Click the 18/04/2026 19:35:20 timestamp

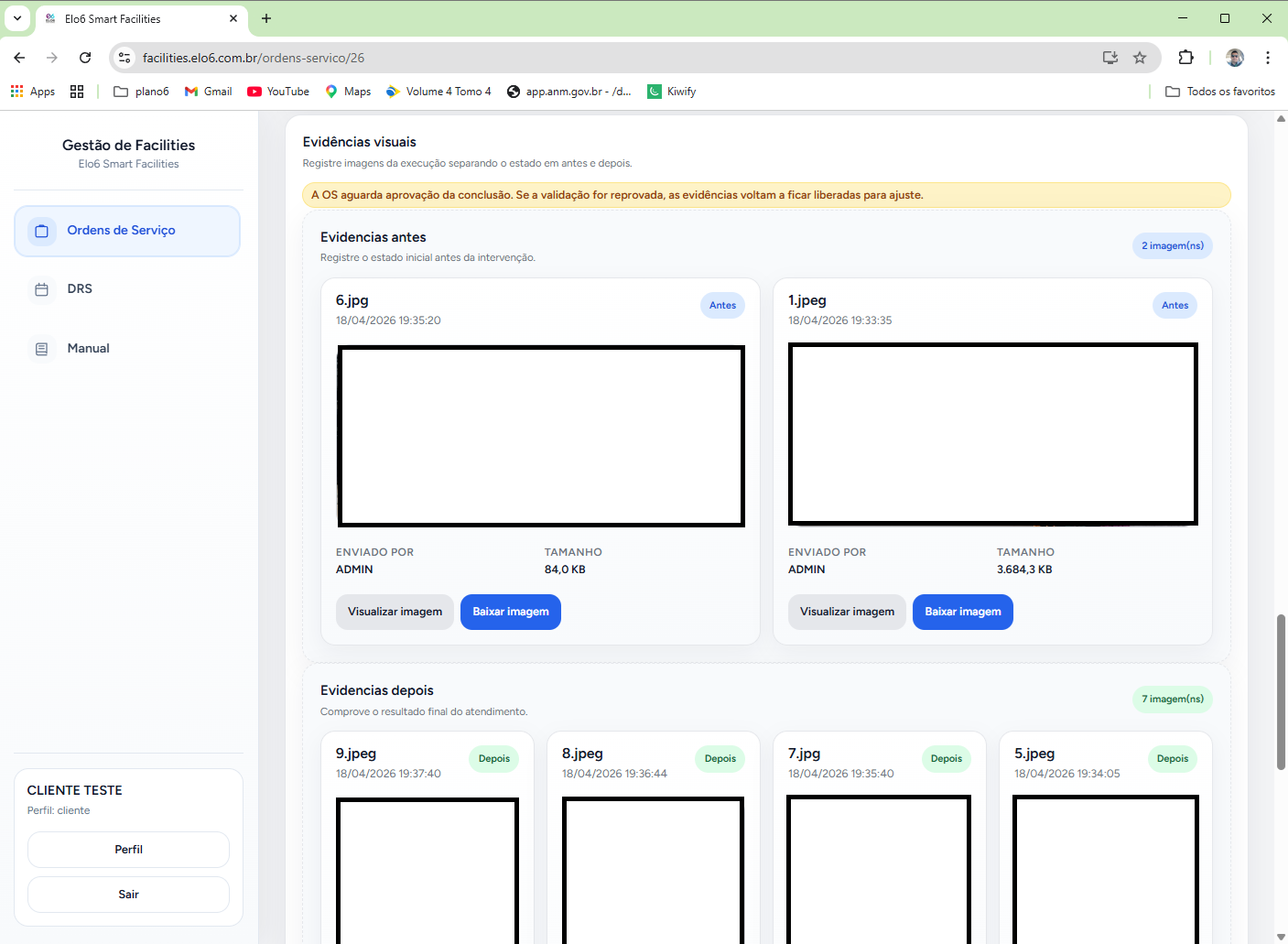[388, 320]
